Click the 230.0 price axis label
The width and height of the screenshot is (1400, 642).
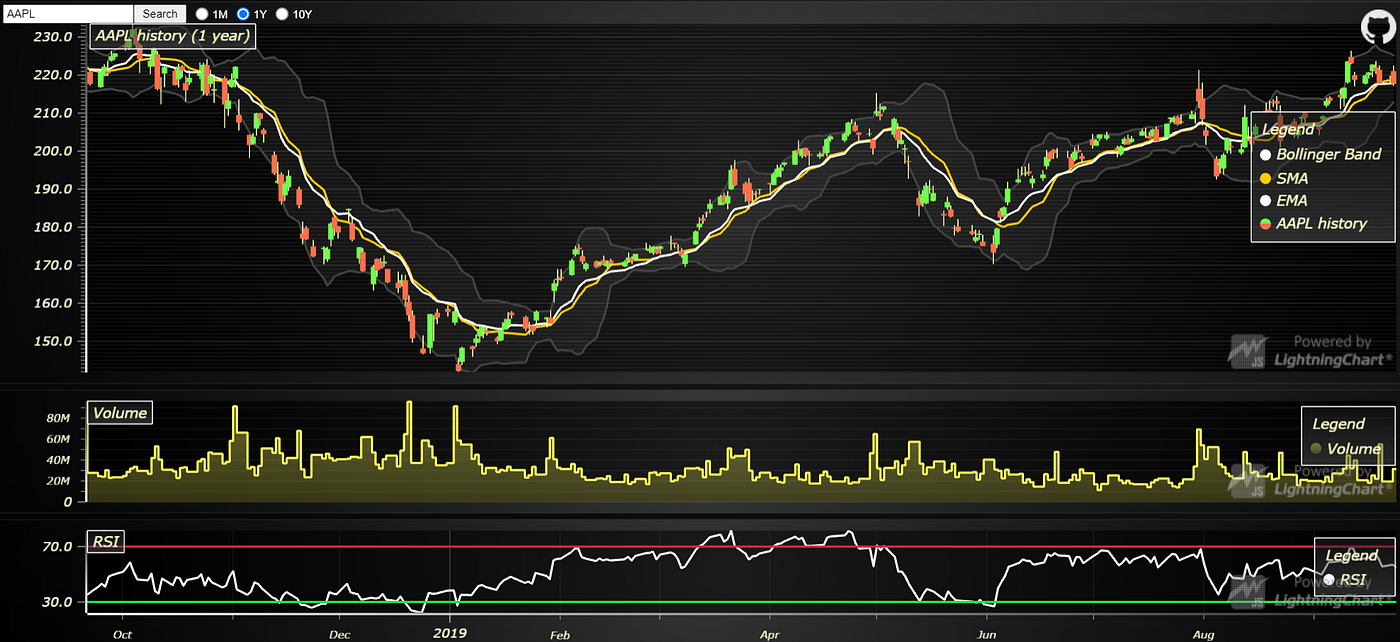coord(52,36)
